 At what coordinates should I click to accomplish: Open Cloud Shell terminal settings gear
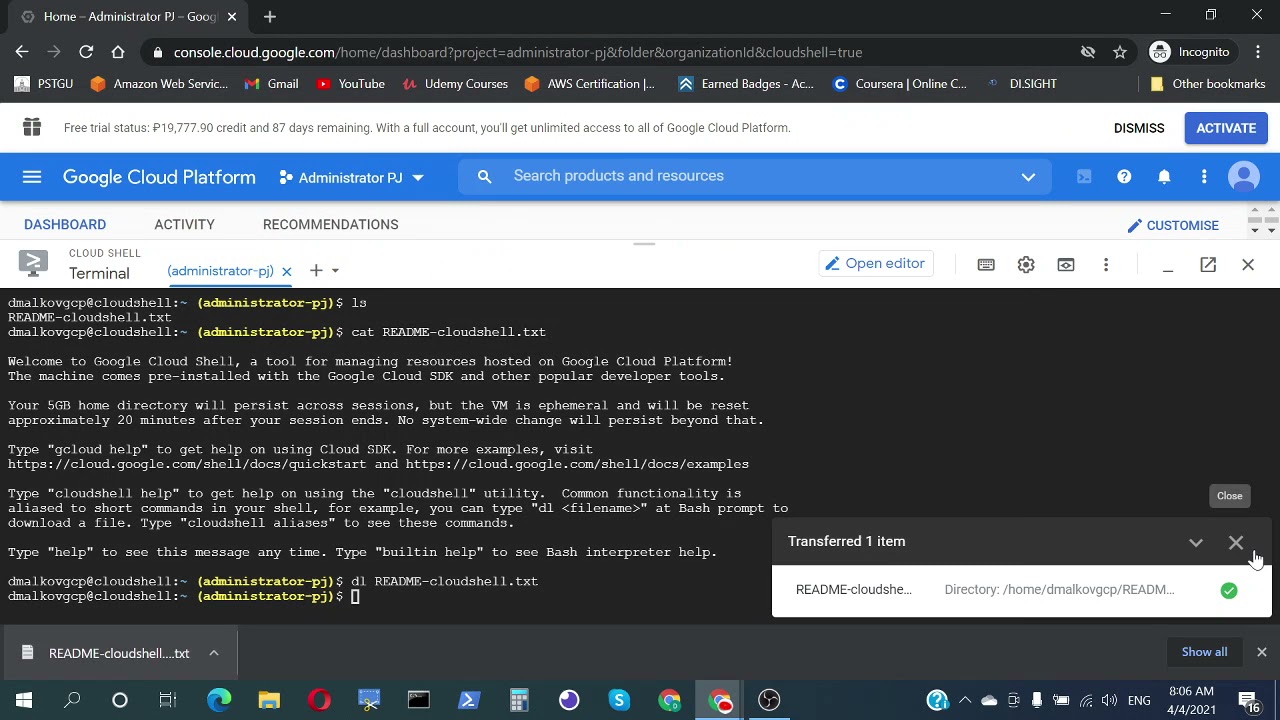(x=1026, y=265)
